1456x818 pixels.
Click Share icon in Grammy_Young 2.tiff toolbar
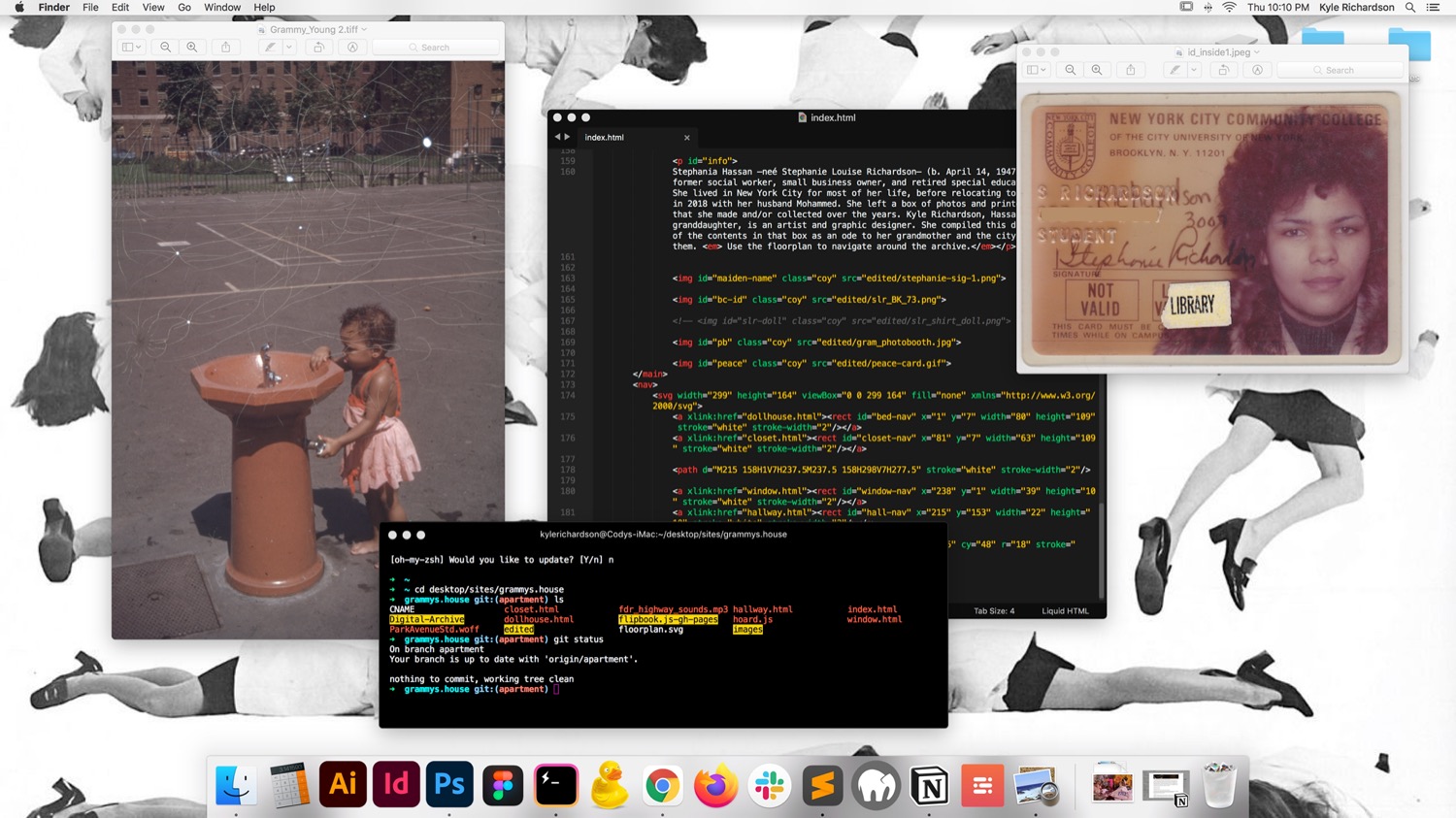click(x=226, y=48)
